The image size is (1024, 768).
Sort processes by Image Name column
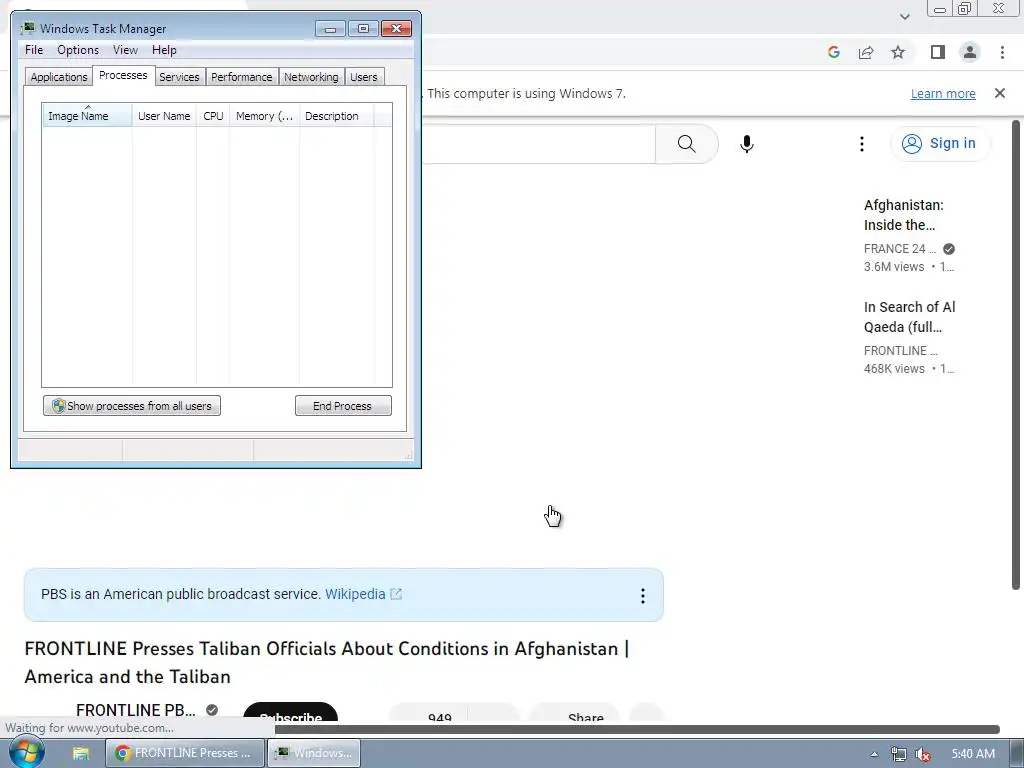tap(87, 115)
